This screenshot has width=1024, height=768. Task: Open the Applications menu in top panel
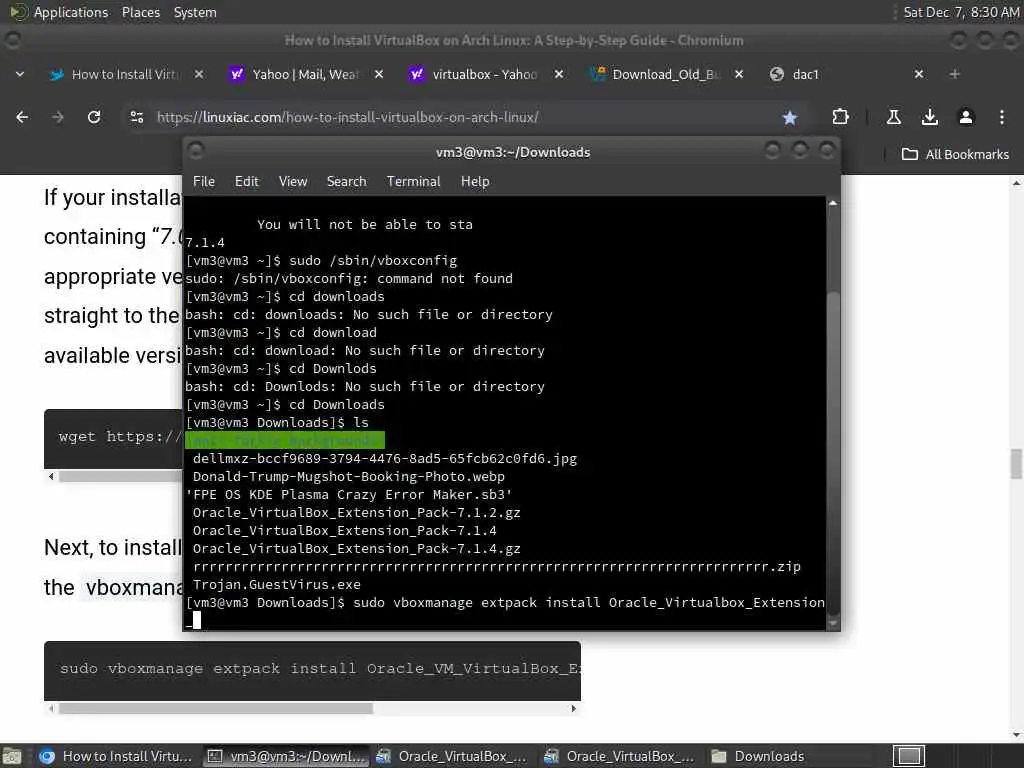(x=71, y=12)
